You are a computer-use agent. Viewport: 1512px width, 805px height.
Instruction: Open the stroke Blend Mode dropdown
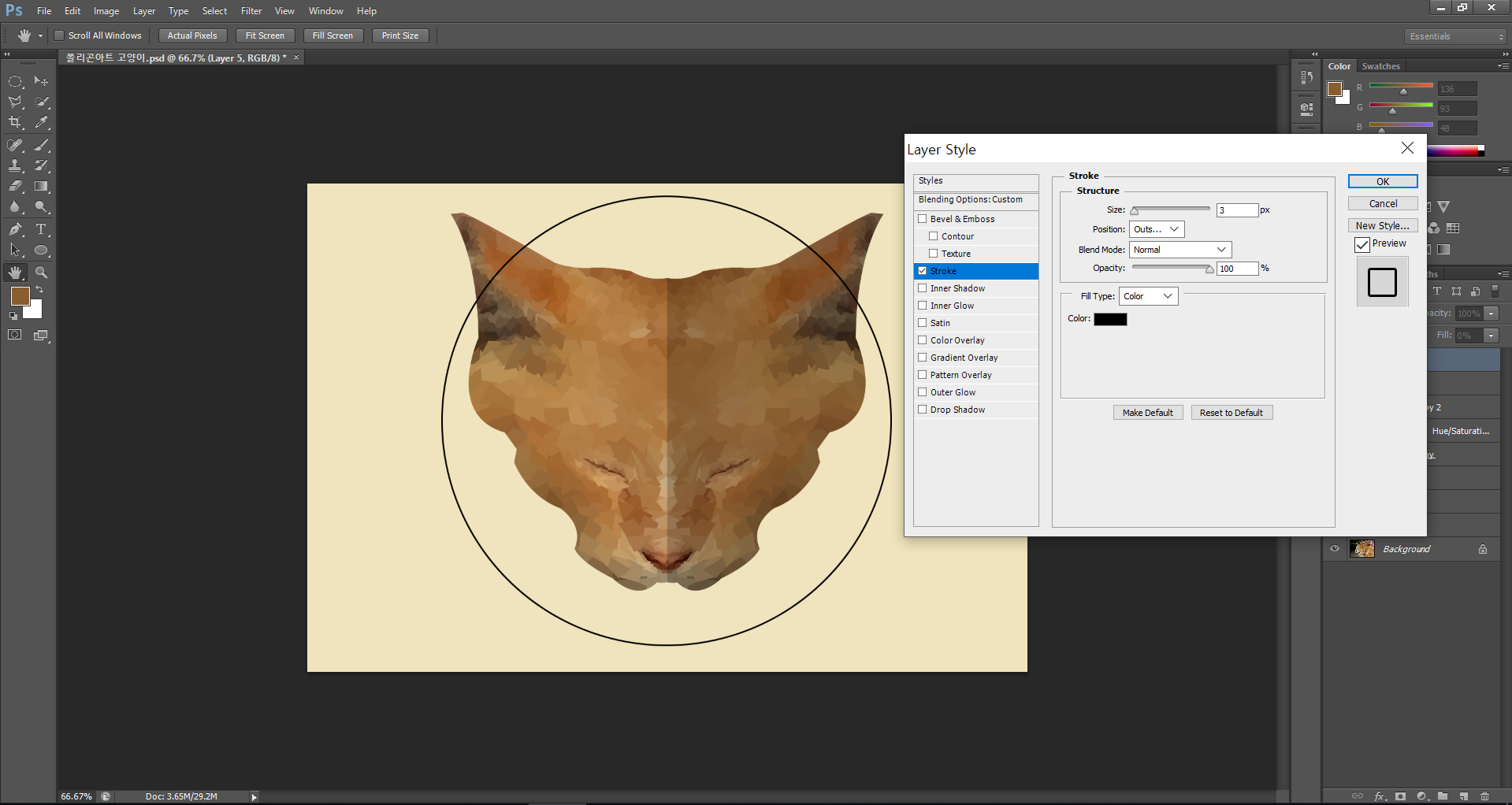tap(1180, 250)
